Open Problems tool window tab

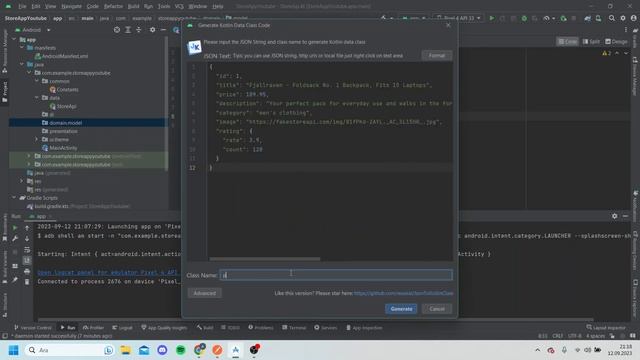click(260, 328)
